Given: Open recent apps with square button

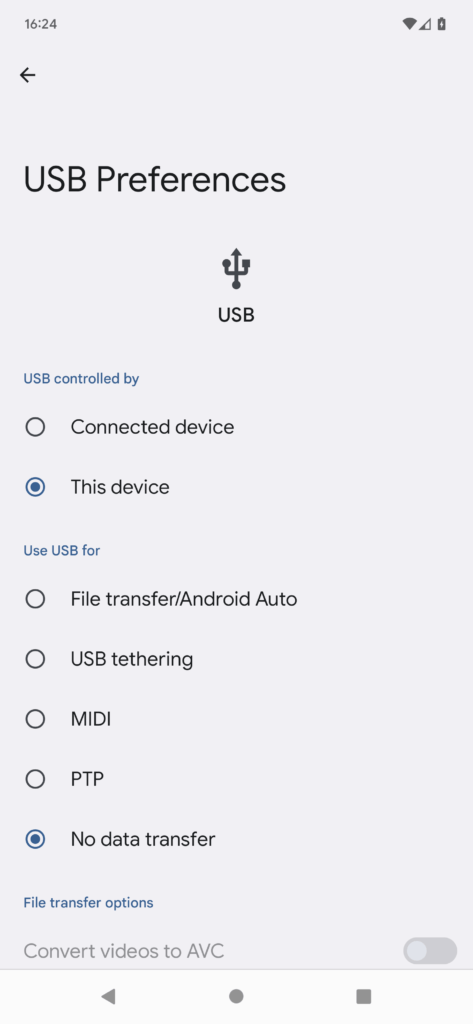Looking at the screenshot, I should click(x=363, y=996).
